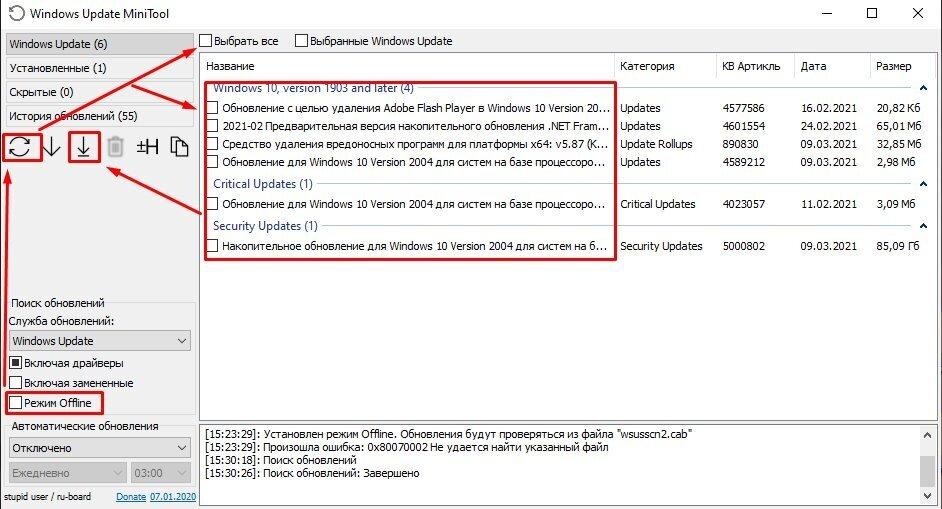The width and height of the screenshot is (942, 509).
Task: Tick the Выбрать все checkbox
Action: 206,41
